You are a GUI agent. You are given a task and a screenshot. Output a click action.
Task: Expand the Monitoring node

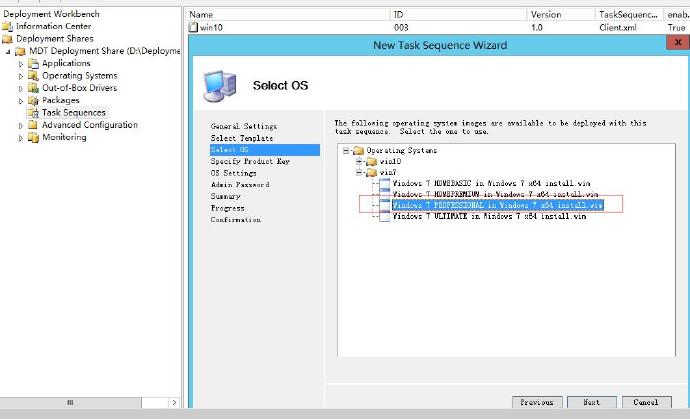click(21, 138)
